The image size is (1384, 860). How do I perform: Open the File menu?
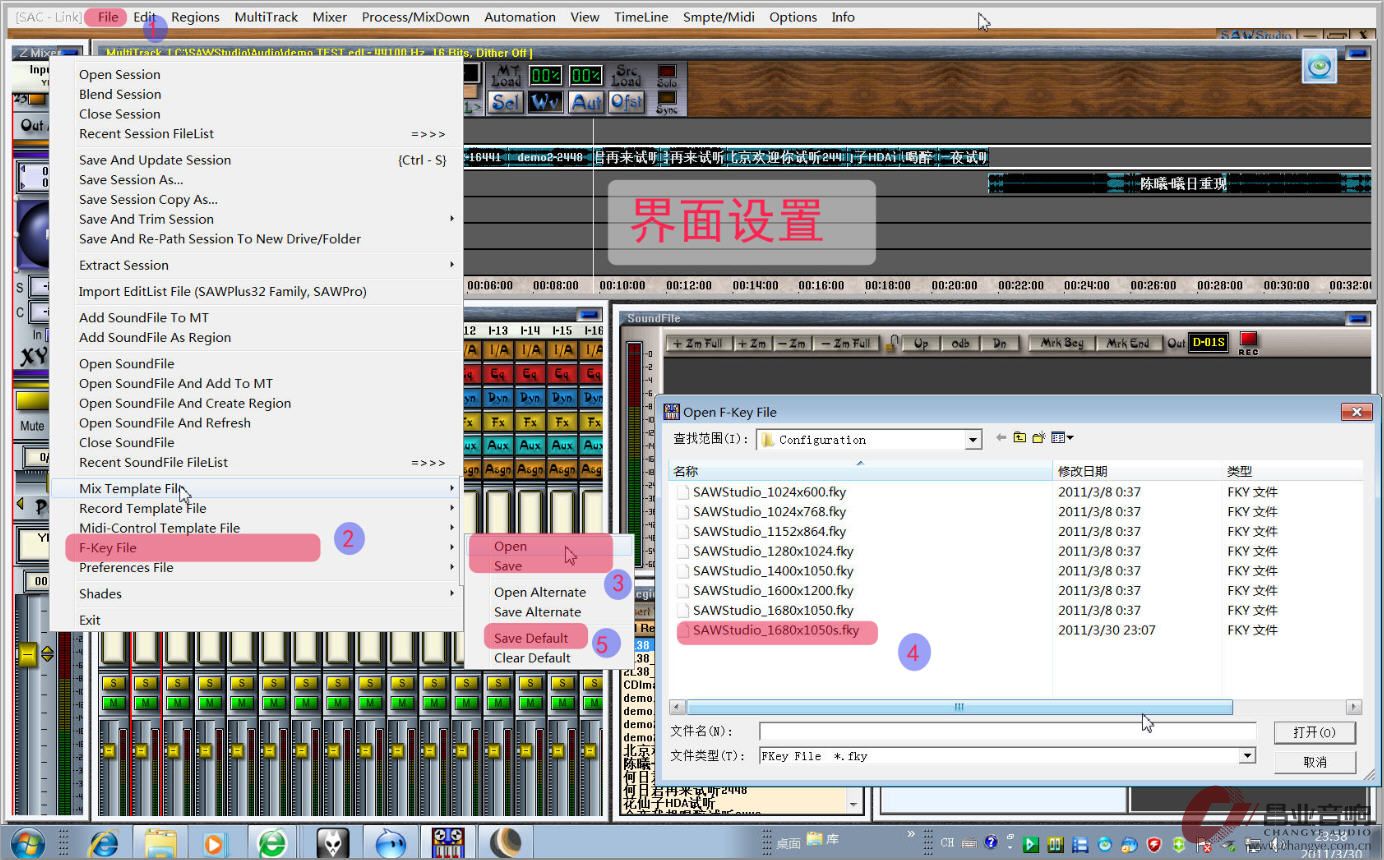[x=108, y=17]
